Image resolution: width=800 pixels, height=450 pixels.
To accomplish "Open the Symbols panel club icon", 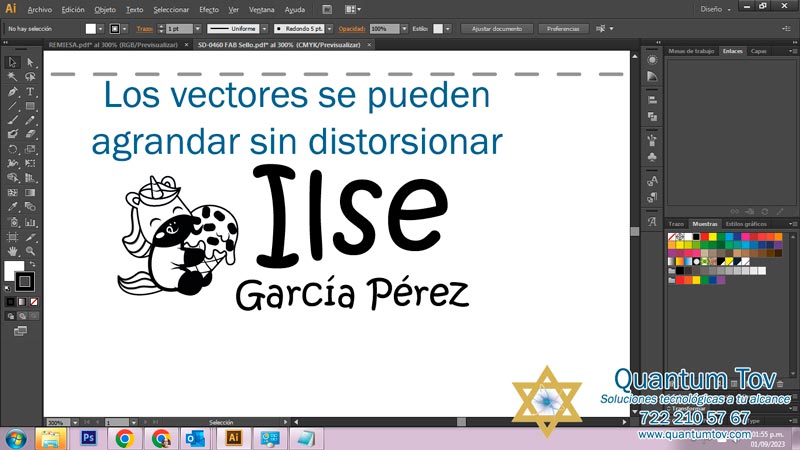I will tap(652, 157).
